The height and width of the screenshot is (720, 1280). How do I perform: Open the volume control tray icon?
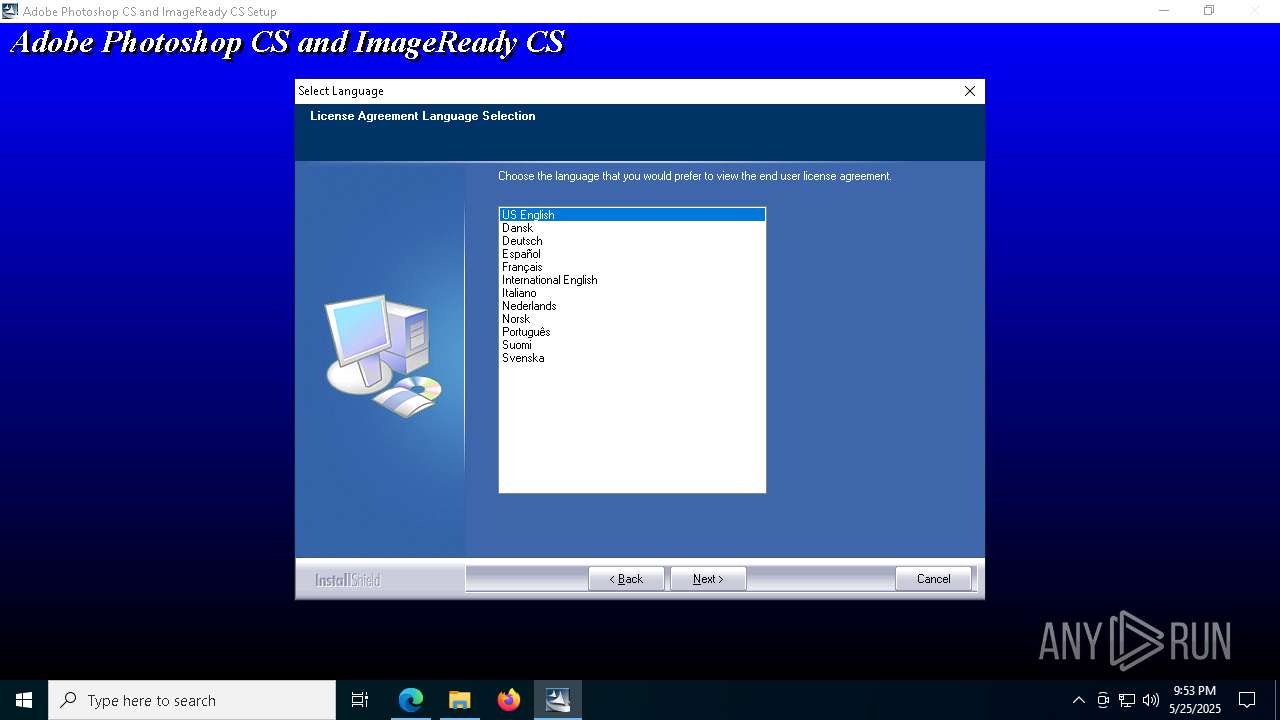(x=1151, y=700)
